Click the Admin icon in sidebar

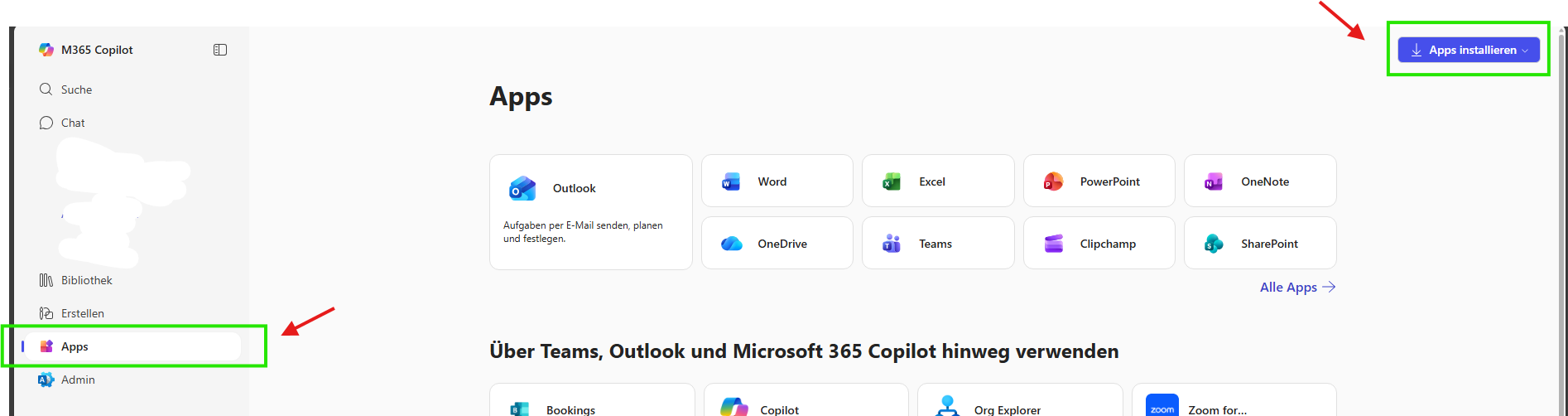pos(46,380)
